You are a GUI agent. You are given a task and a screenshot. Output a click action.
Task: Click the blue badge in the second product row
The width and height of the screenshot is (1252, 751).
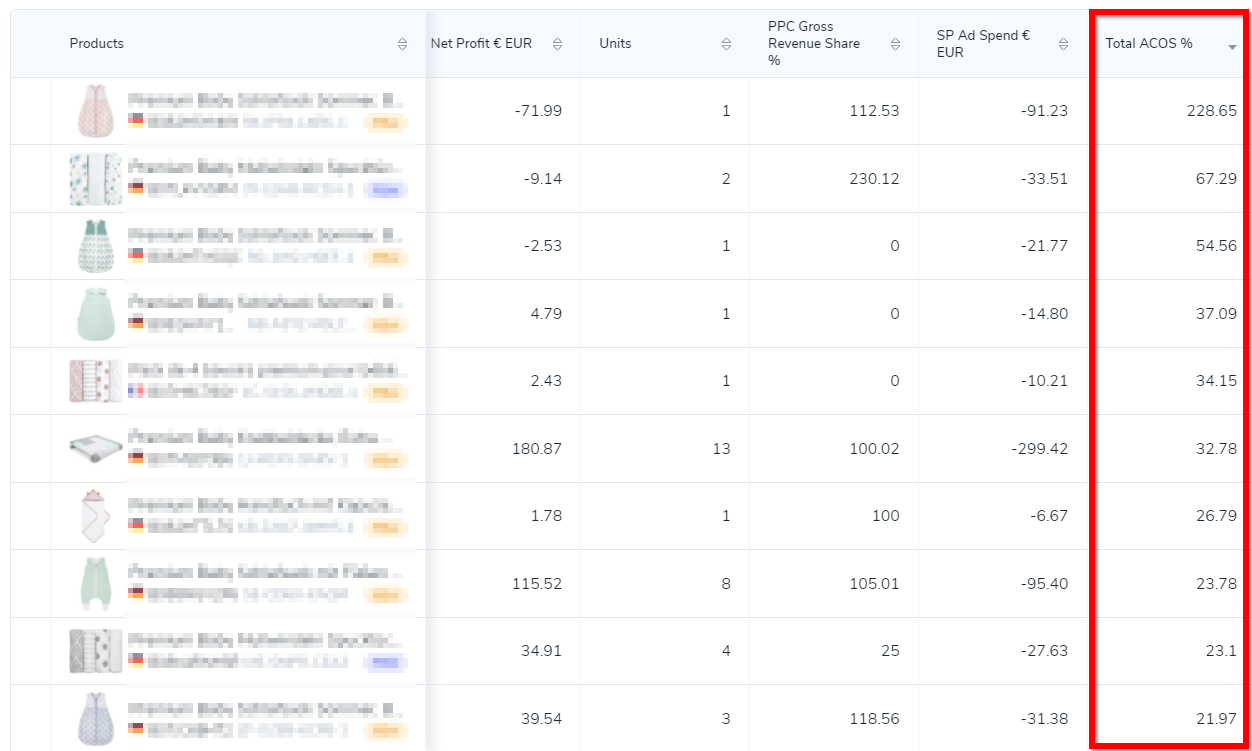click(x=385, y=189)
